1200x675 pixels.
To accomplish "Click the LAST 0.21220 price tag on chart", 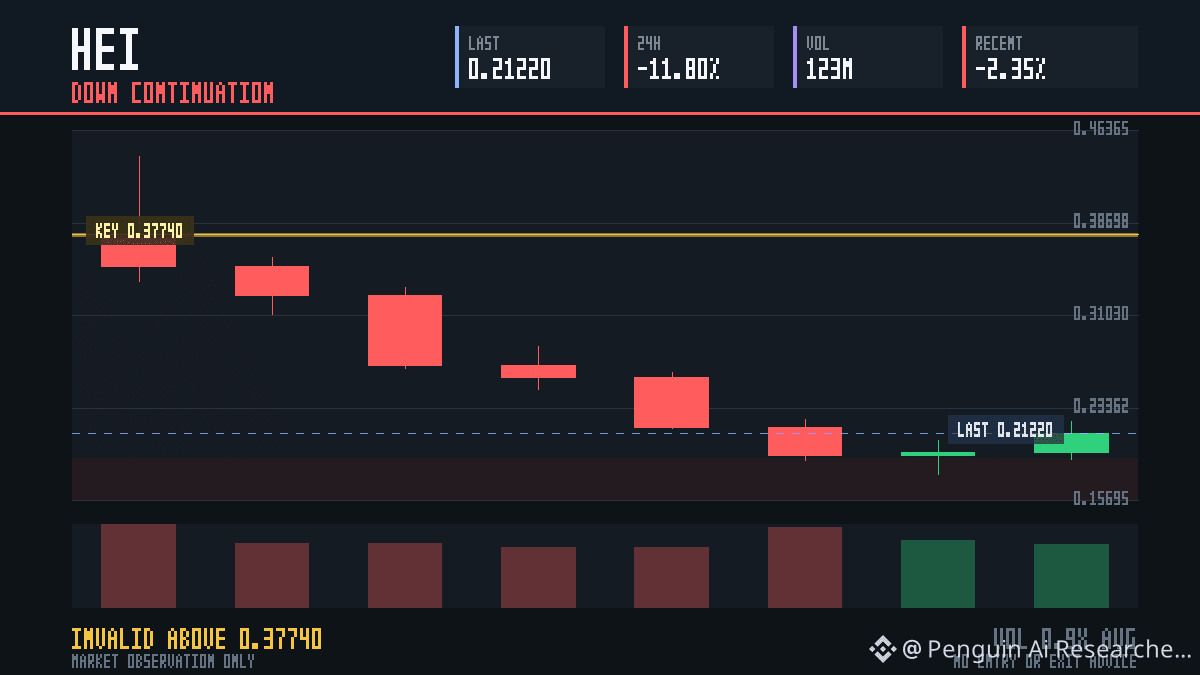I will tap(1005, 430).
